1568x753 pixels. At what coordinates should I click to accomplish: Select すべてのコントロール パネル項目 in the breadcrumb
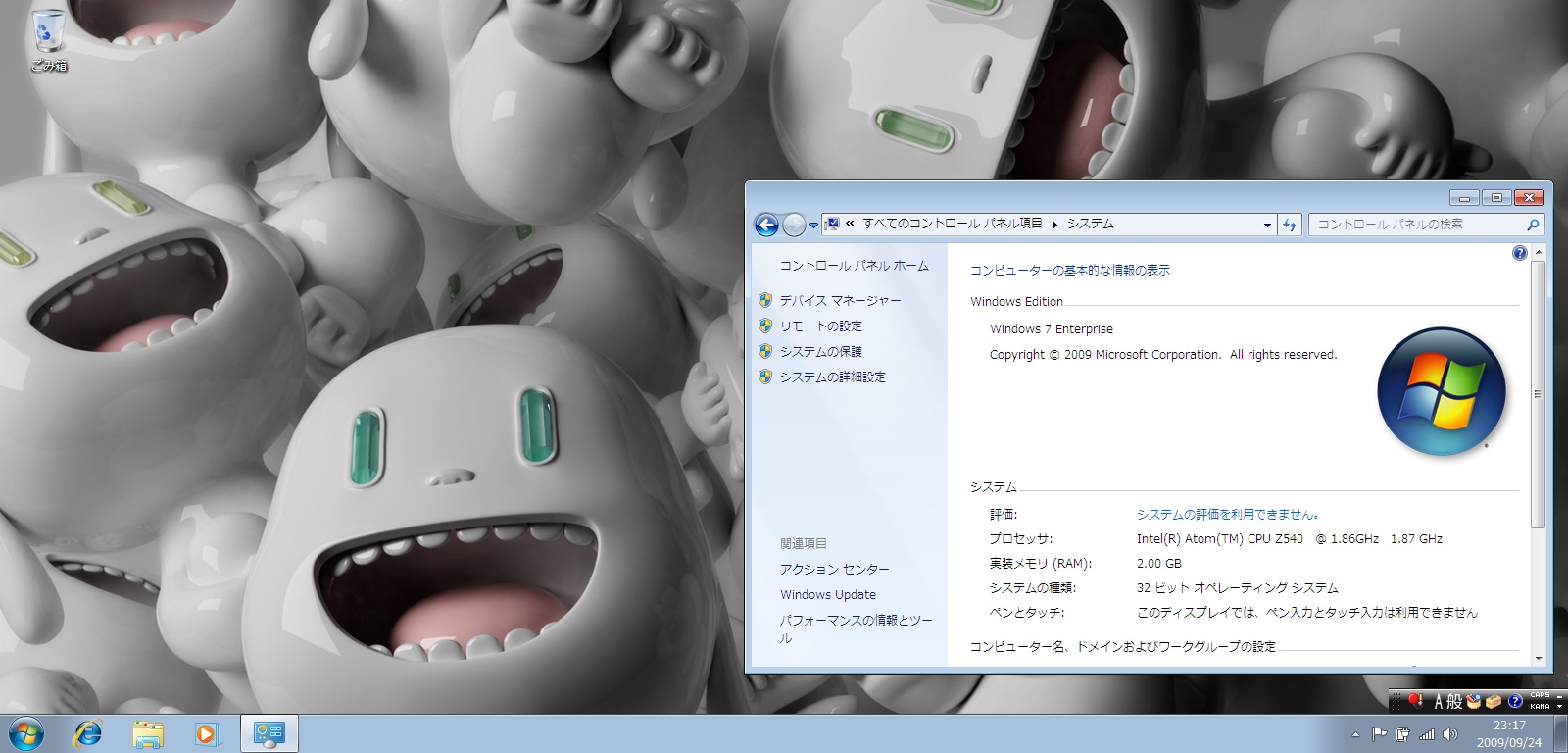tap(952, 224)
